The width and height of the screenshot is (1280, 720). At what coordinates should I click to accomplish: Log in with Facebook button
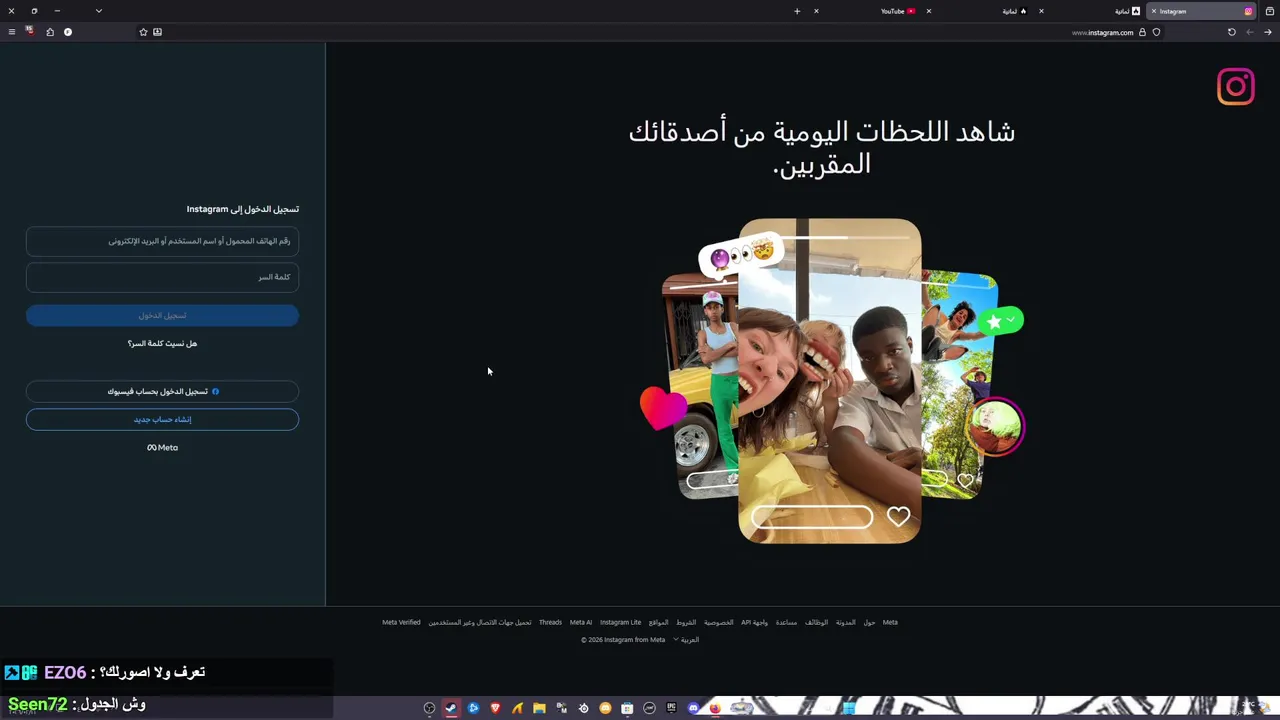point(162,391)
